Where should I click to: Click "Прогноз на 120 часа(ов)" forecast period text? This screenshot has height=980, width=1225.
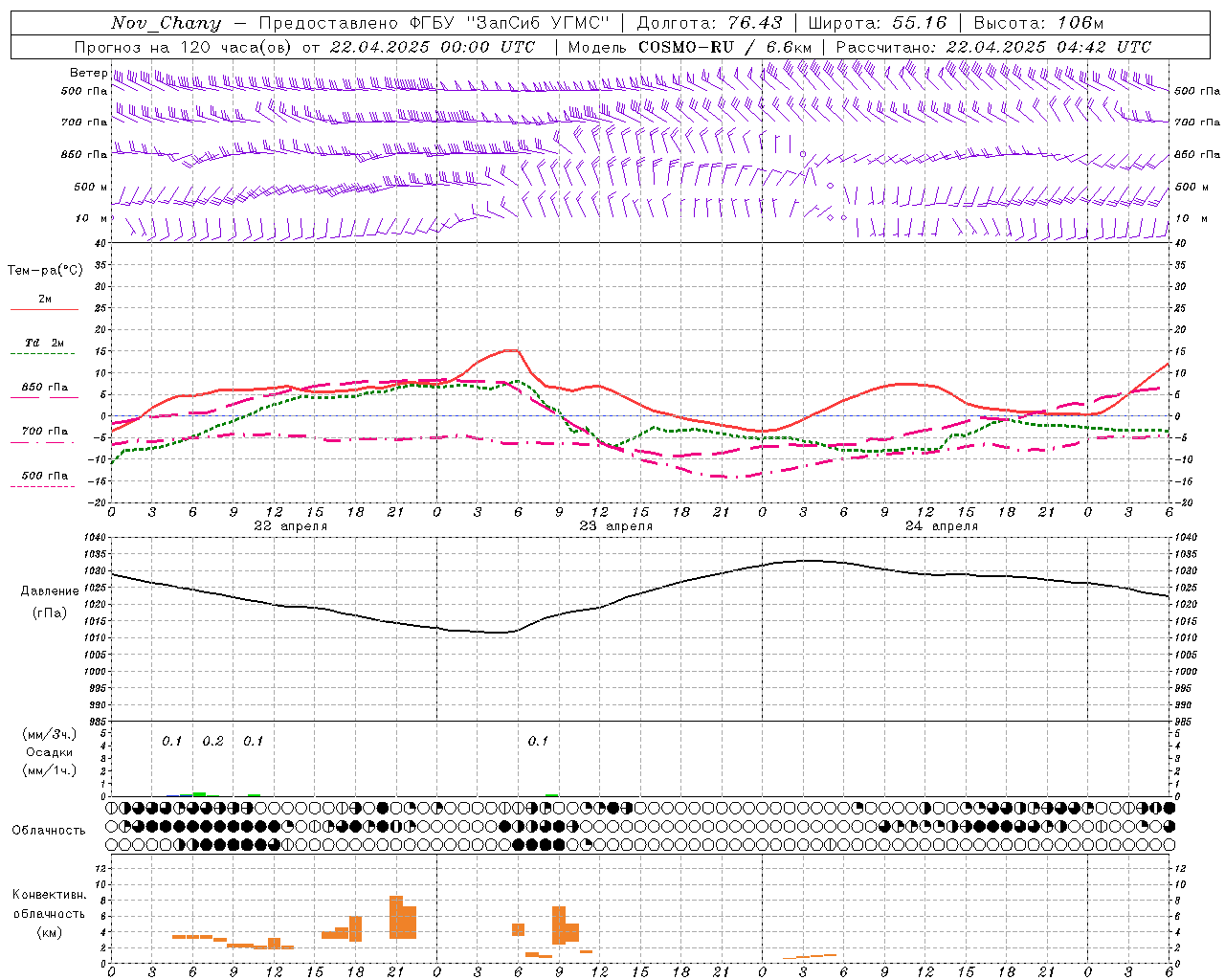(184, 47)
